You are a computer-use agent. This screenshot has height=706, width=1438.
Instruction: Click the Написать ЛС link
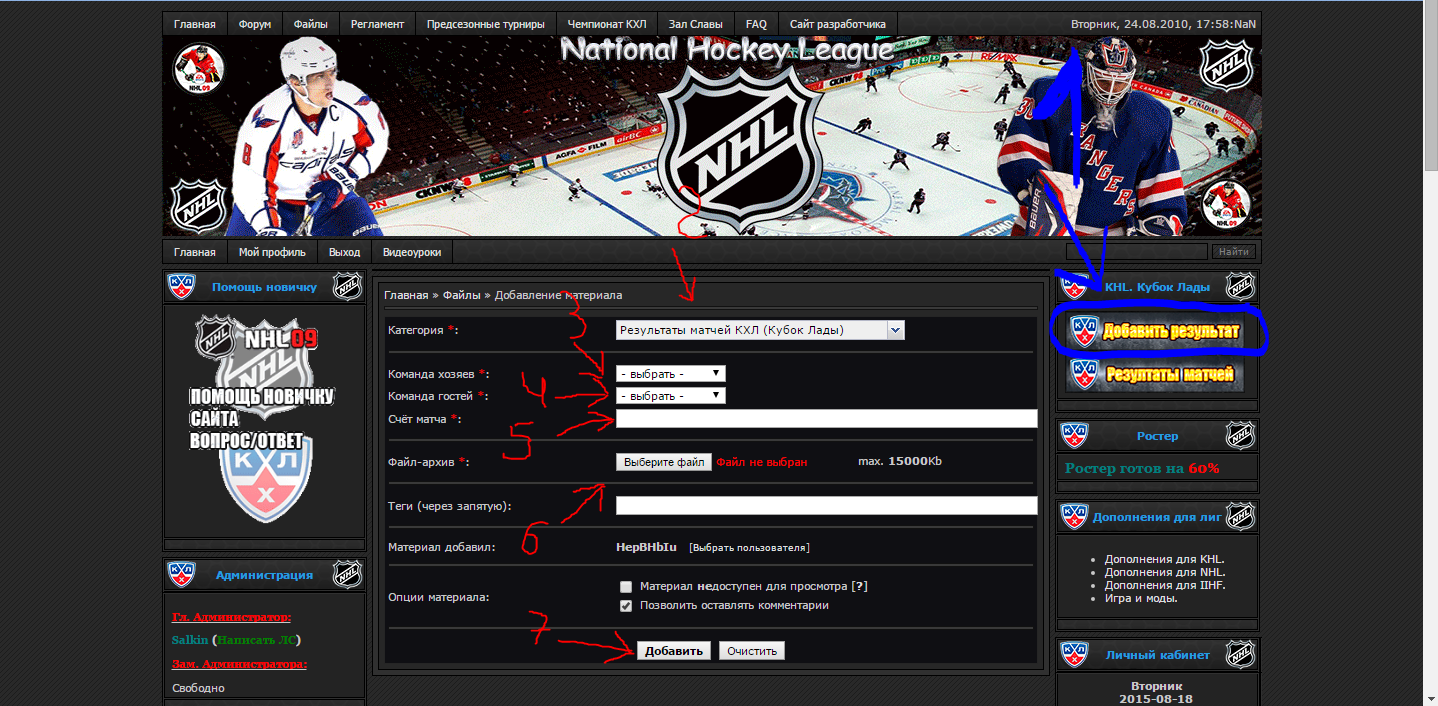(257, 640)
